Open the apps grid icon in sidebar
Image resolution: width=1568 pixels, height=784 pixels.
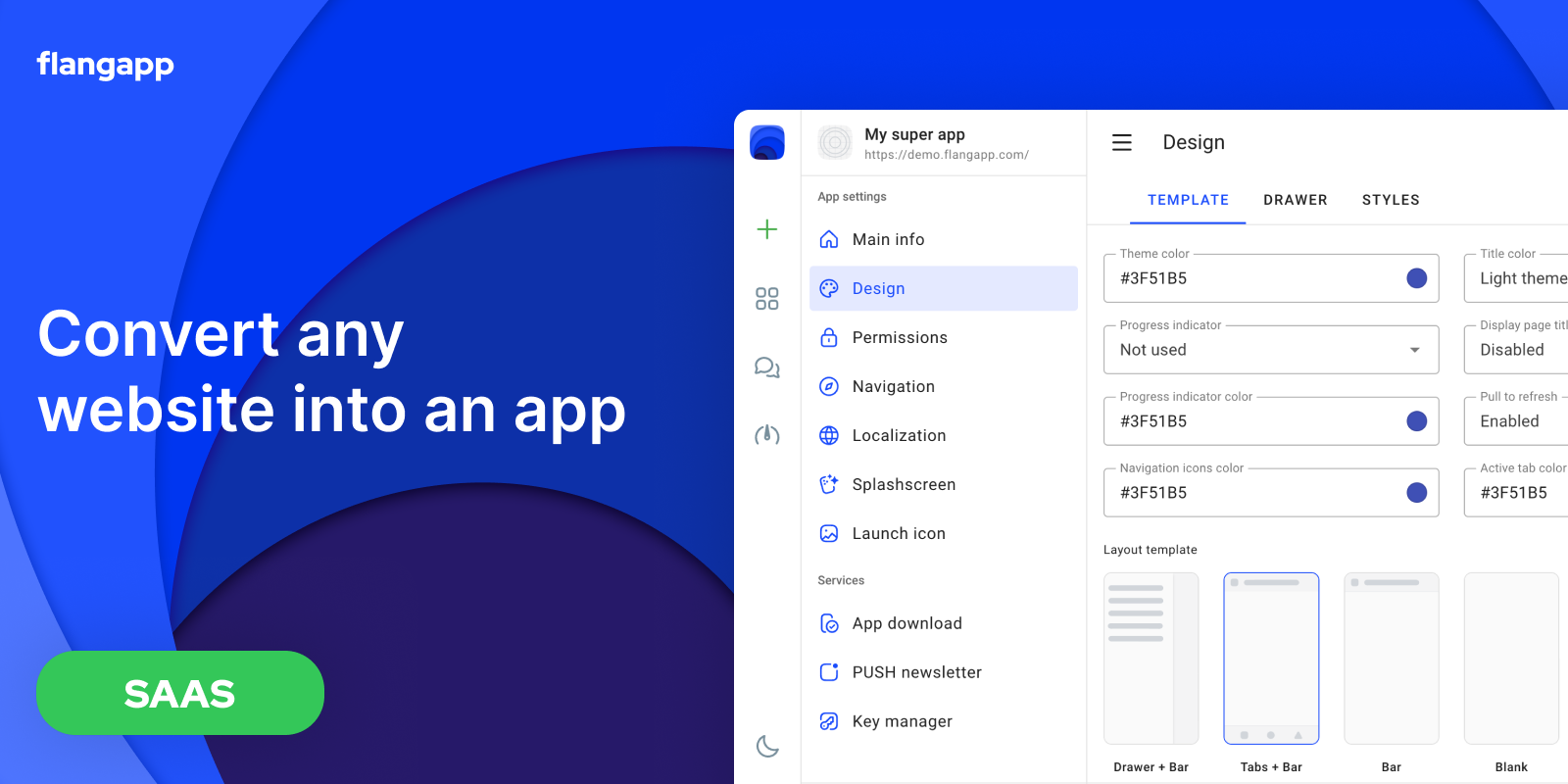767,299
